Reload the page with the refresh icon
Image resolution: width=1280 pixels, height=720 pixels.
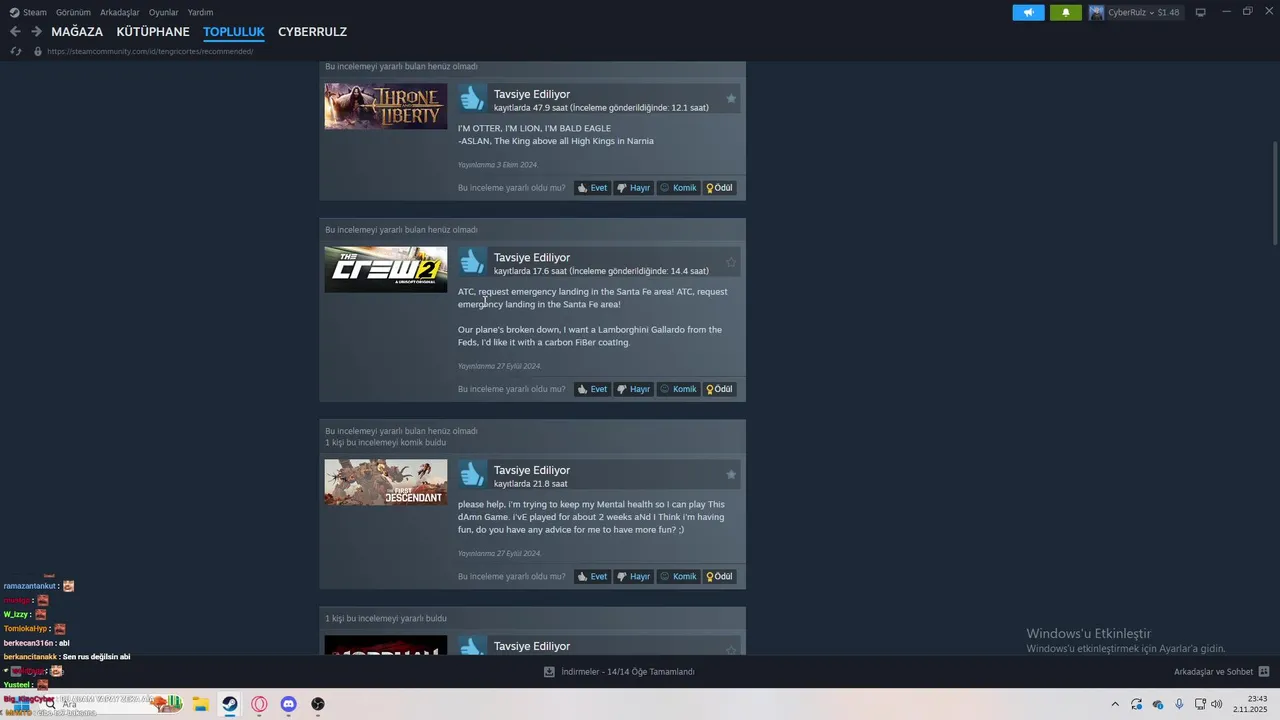click(x=15, y=51)
